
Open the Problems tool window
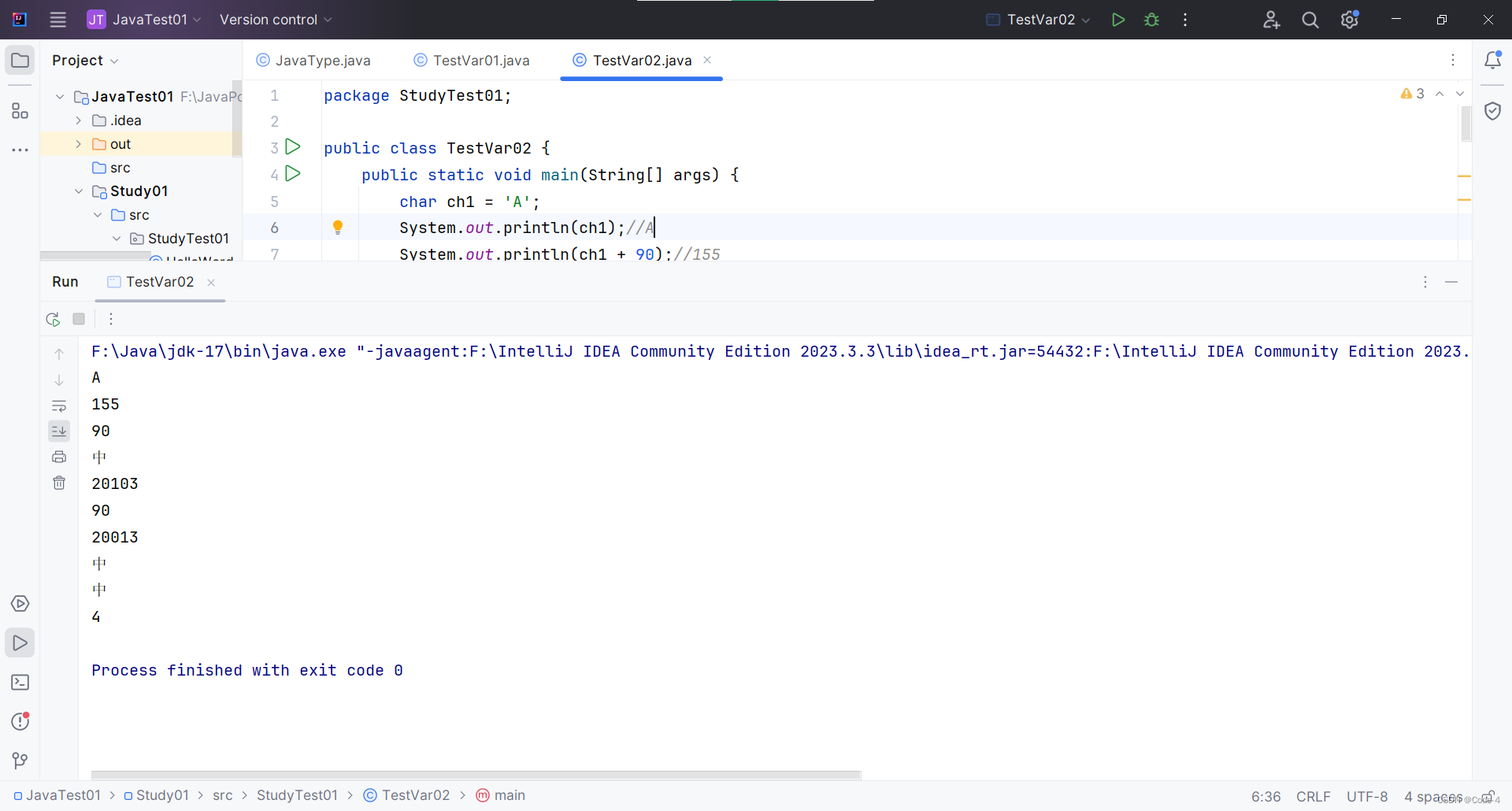20,721
